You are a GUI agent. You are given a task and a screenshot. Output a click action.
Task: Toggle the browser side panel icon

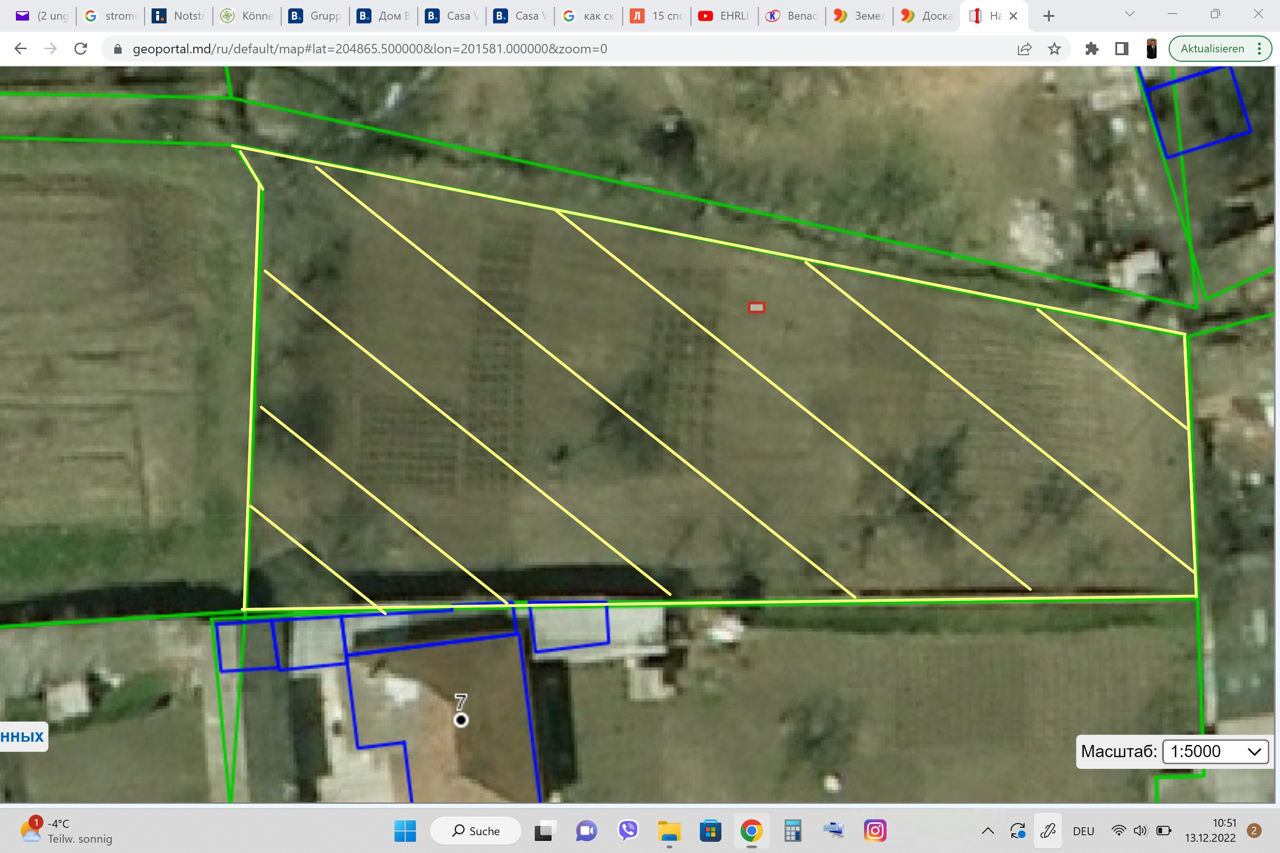[1122, 49]
